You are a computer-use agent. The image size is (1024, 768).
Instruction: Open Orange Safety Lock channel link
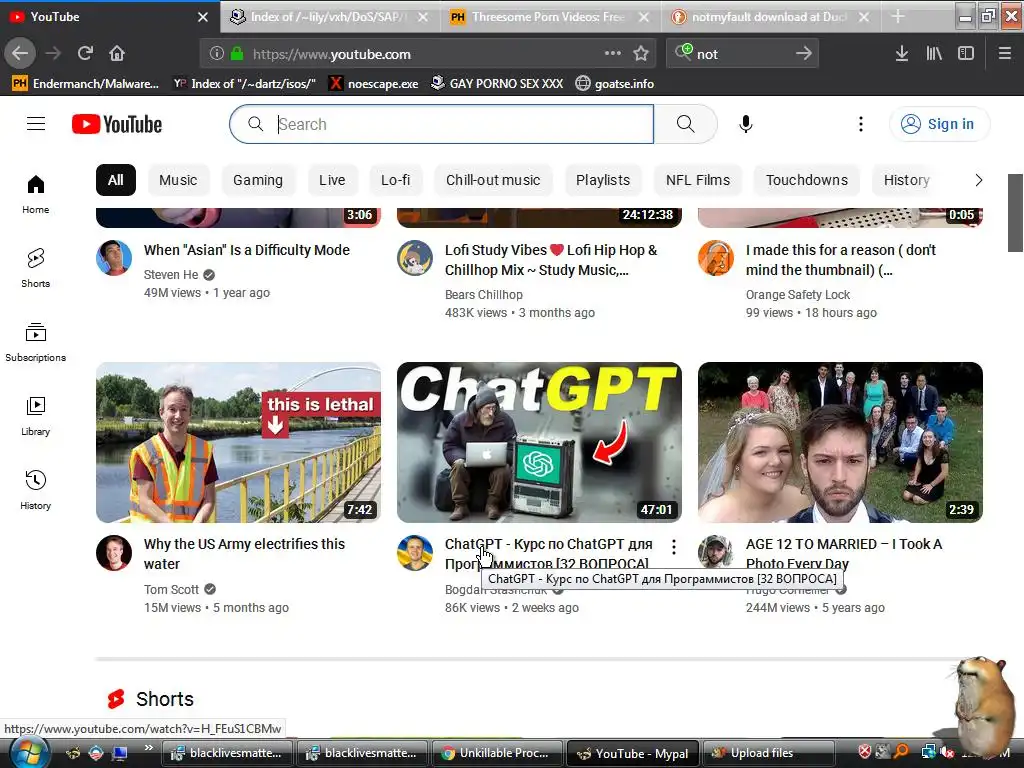click(797, 295)
